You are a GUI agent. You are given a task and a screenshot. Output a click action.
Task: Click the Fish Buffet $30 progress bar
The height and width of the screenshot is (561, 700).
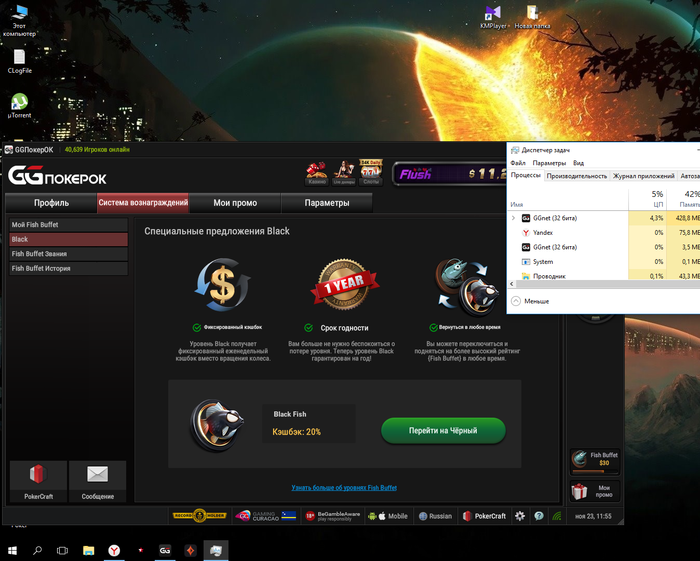coord(595,471)
